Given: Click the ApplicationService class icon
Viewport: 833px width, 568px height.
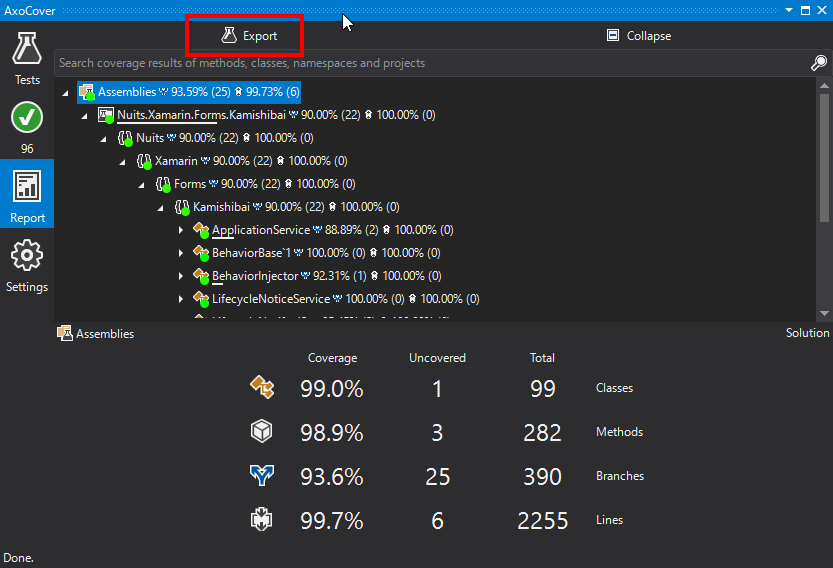Looking at the screenshot, I should coord(201,230).
